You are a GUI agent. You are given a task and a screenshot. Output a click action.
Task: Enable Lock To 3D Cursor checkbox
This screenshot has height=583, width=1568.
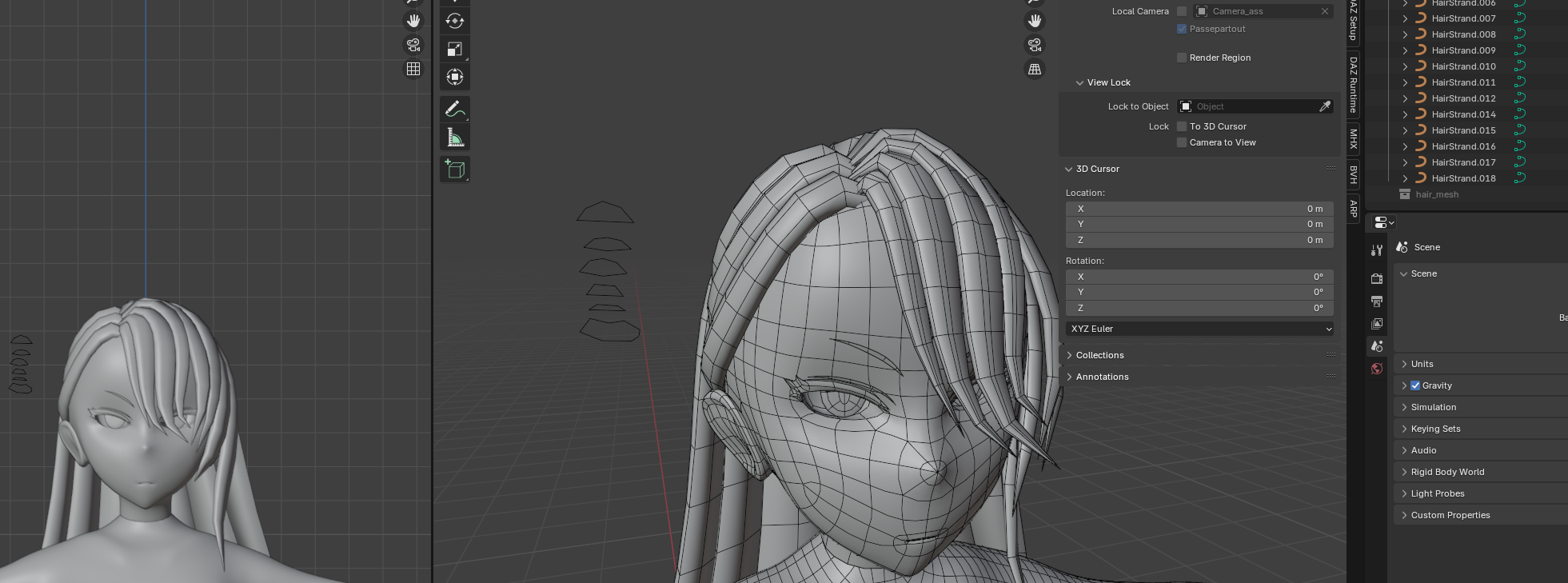tap(1182, 126)
